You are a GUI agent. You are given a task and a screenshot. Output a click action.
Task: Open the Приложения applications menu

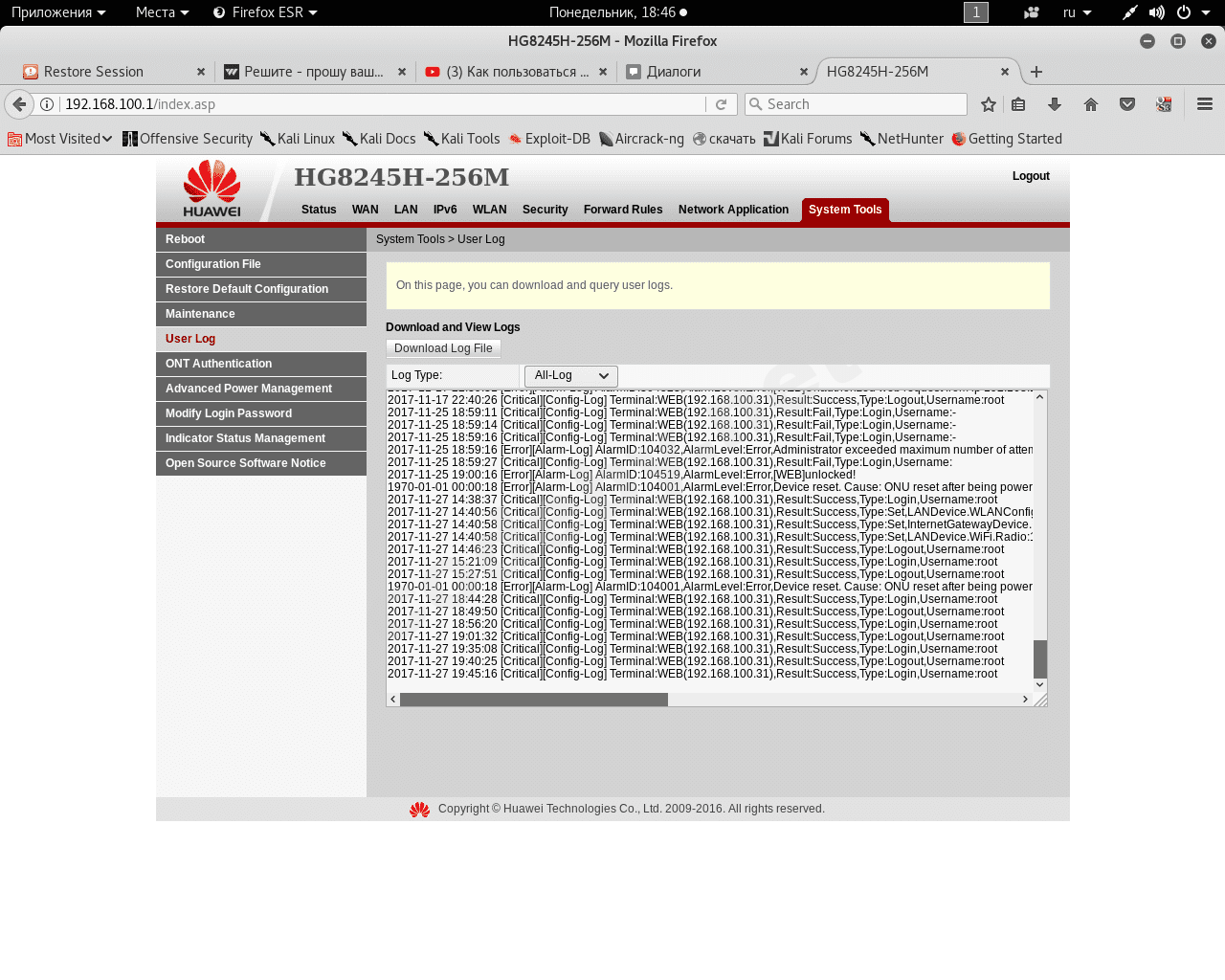coord(58,12)
